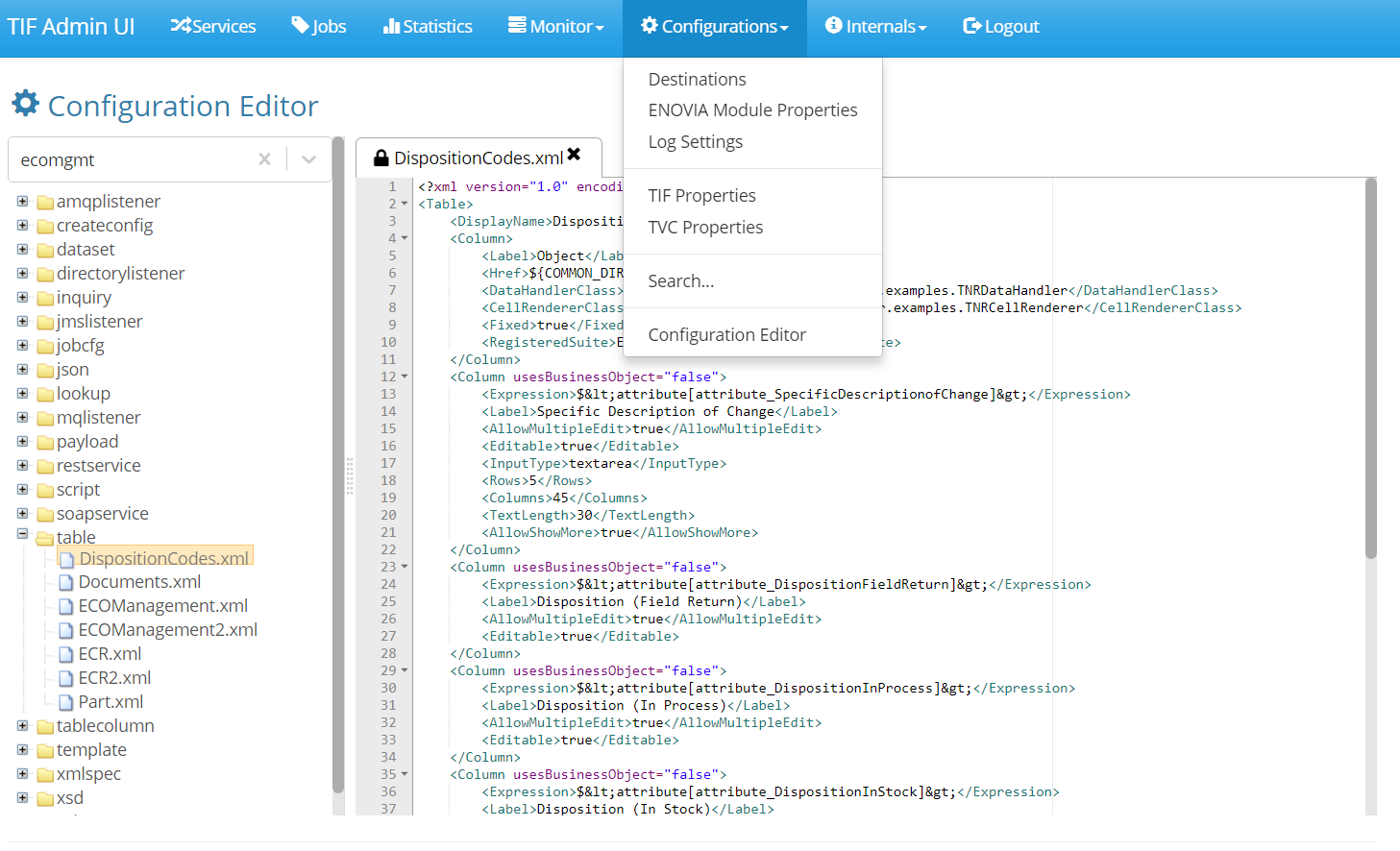Collapse the table folder

22,534
